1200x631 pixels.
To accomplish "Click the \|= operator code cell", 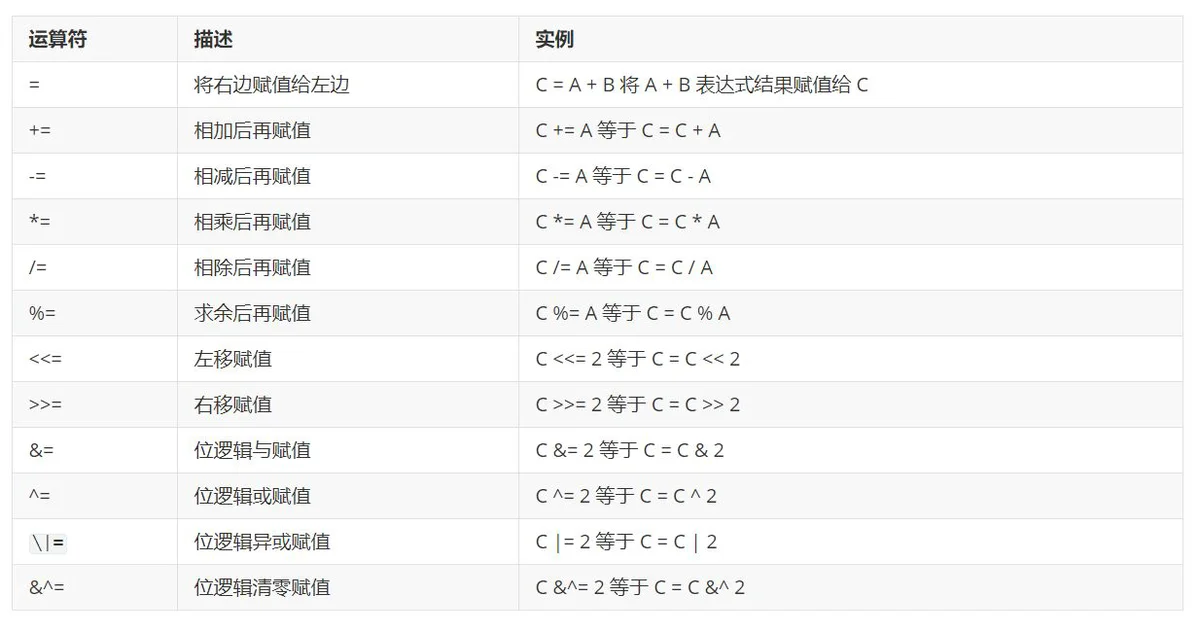I will (x=48, y=543).
